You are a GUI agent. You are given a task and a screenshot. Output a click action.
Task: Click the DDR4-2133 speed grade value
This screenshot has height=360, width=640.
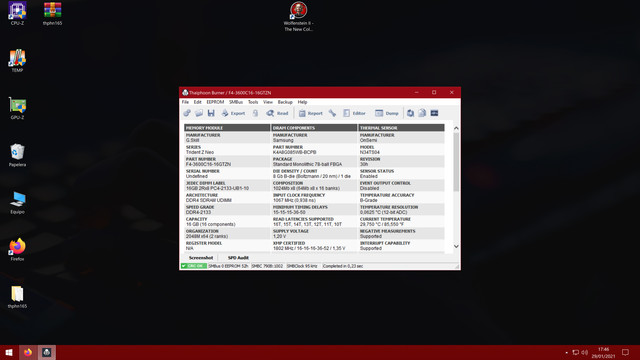[x=199, y=212]
